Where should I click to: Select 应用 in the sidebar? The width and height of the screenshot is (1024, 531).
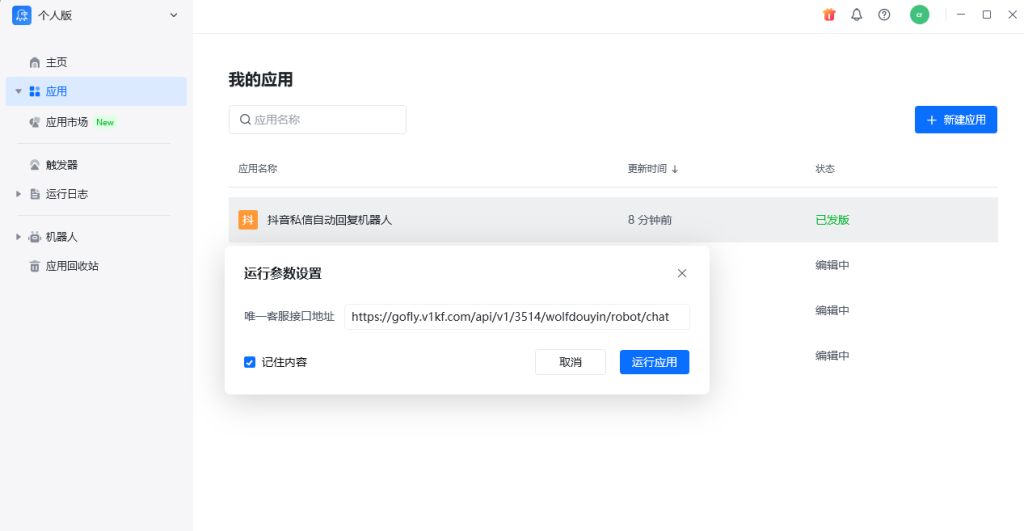point(96,91)
